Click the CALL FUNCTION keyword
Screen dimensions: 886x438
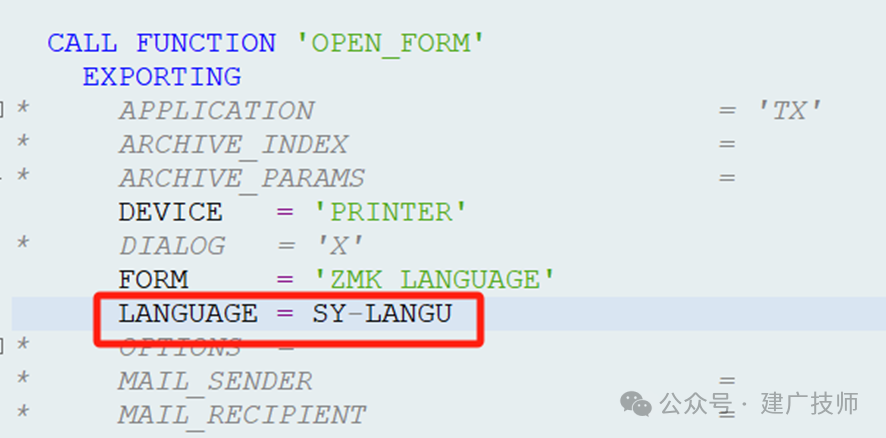pos(161,44)
